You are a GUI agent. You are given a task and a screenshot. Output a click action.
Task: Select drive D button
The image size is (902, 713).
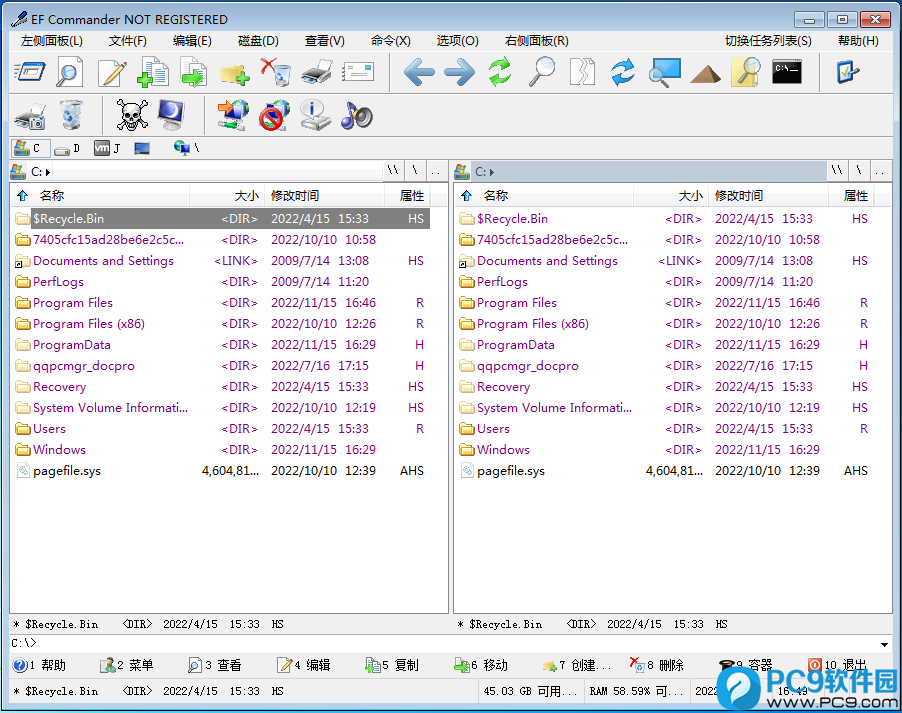pos(67,149)
